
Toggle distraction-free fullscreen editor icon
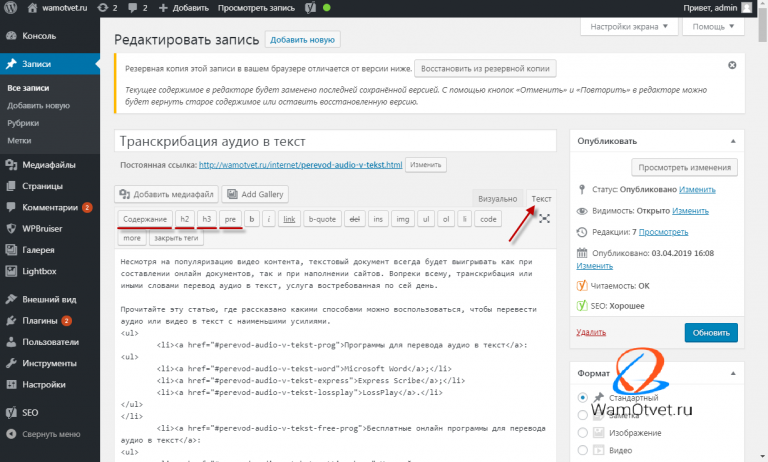pyautogui.click(x=544, y=218)
